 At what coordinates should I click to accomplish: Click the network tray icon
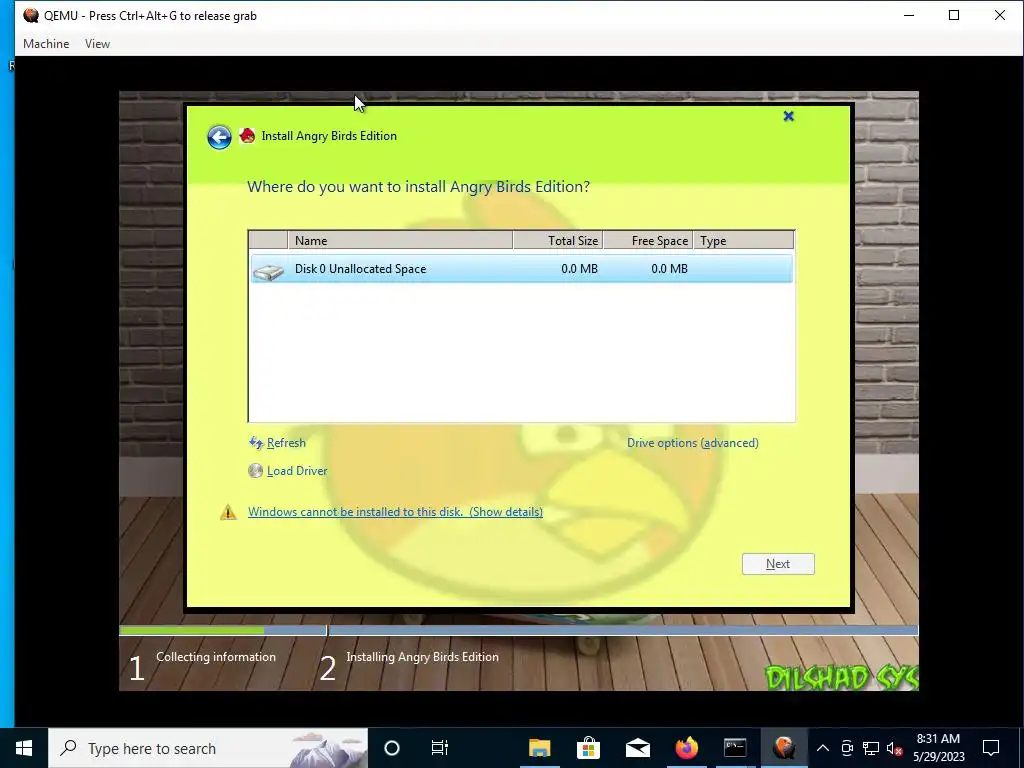click(871, 748)
